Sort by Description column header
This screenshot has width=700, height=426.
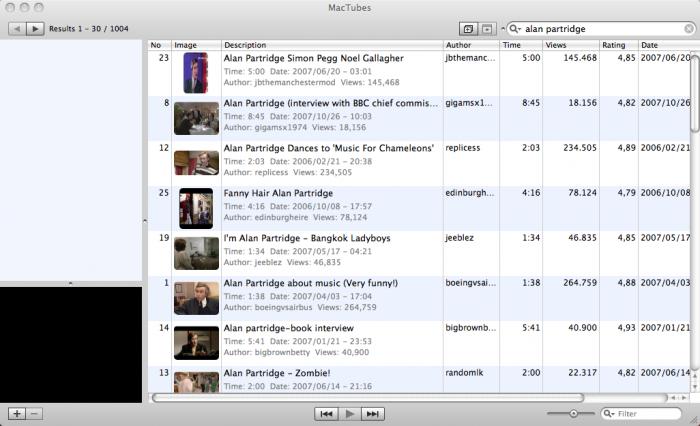(x=332, y=45)
